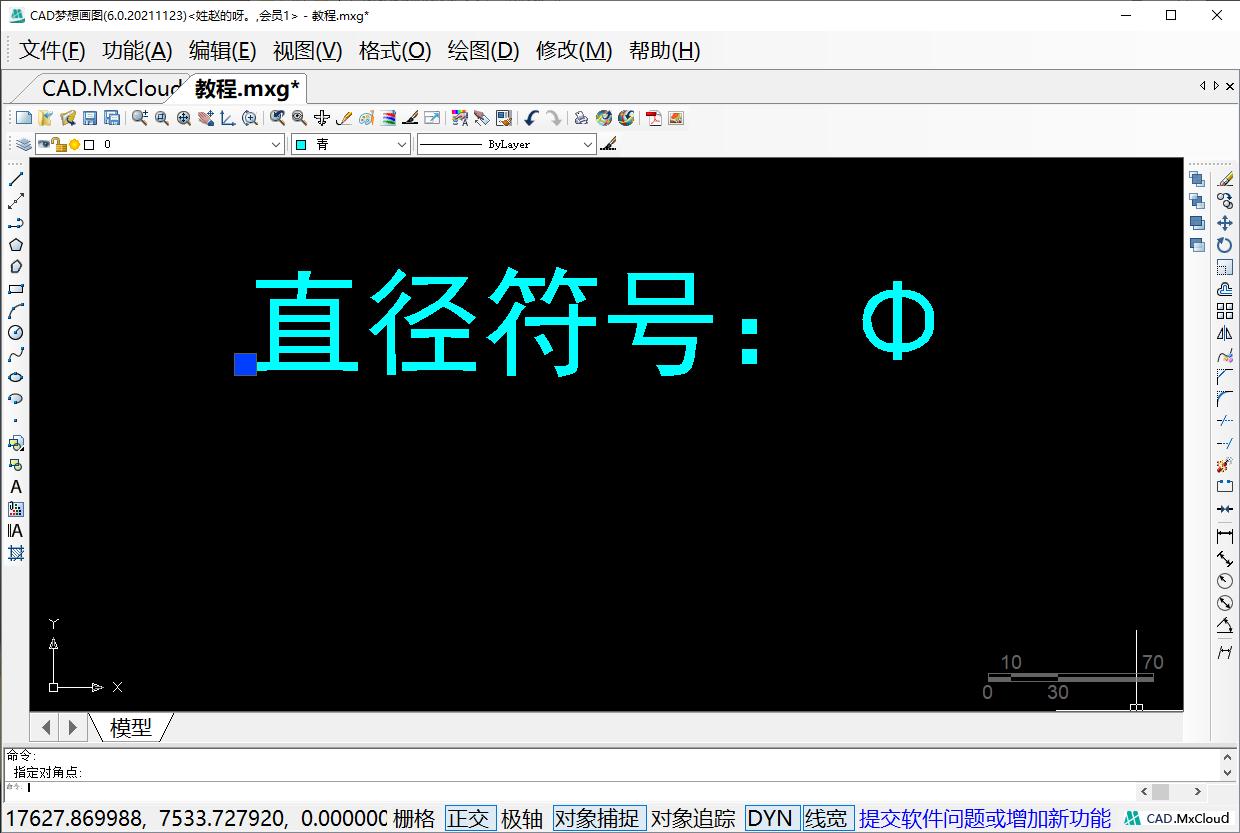Click the 提交软件问题或增加新功能 link
The height and width of the screenshot is (833, 1240).
pyautogui.click(x=986, y=818)
